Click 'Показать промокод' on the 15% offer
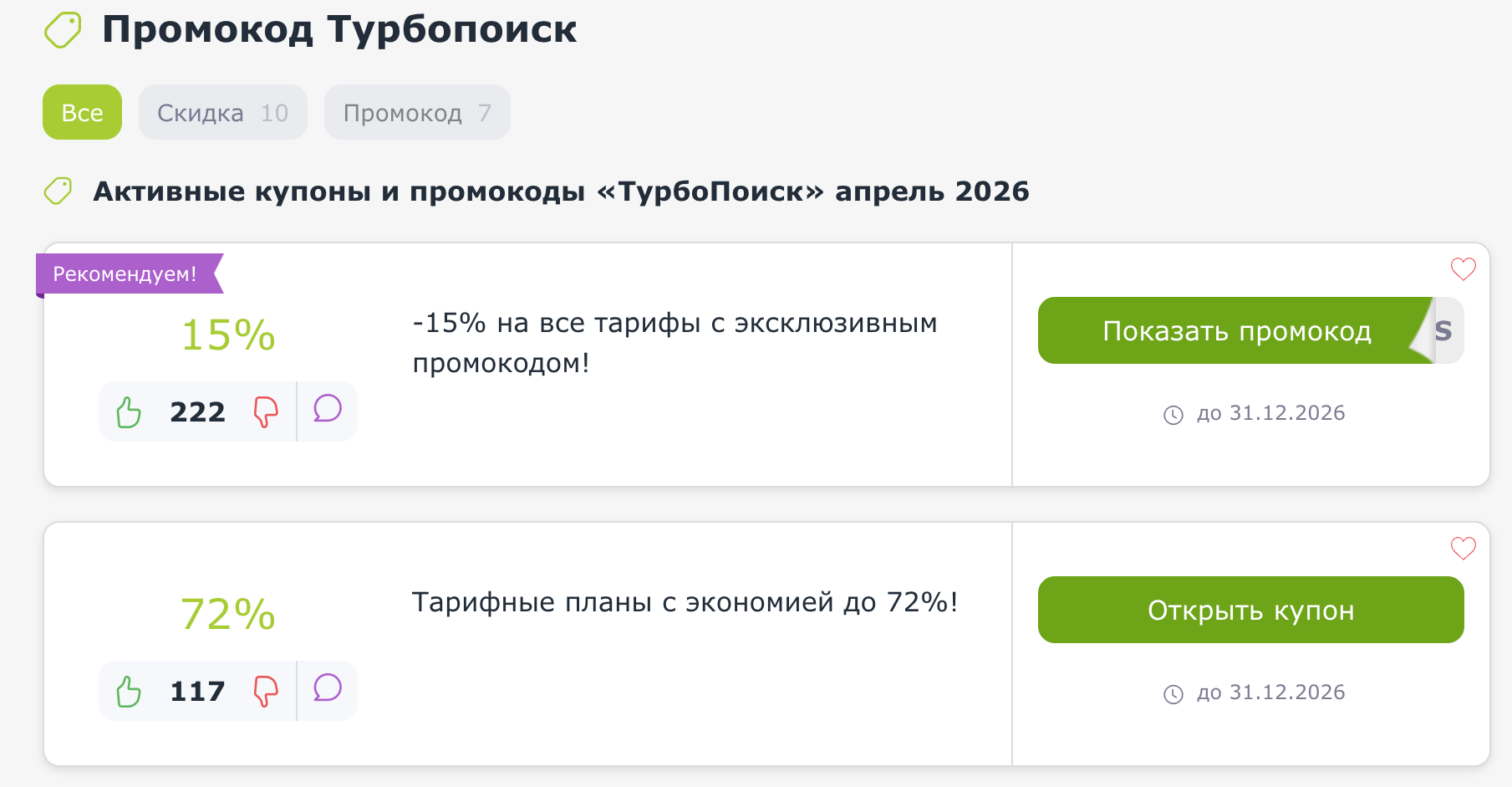Screen dimensions: 1512x787 (x=1237, y=331)
